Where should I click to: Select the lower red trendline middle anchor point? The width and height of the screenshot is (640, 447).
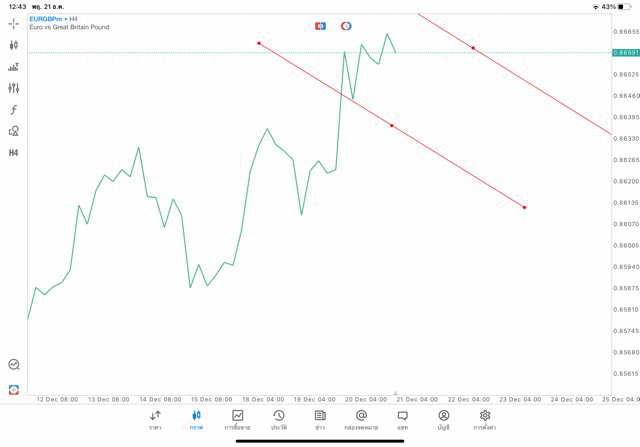(x=392, y=125)
